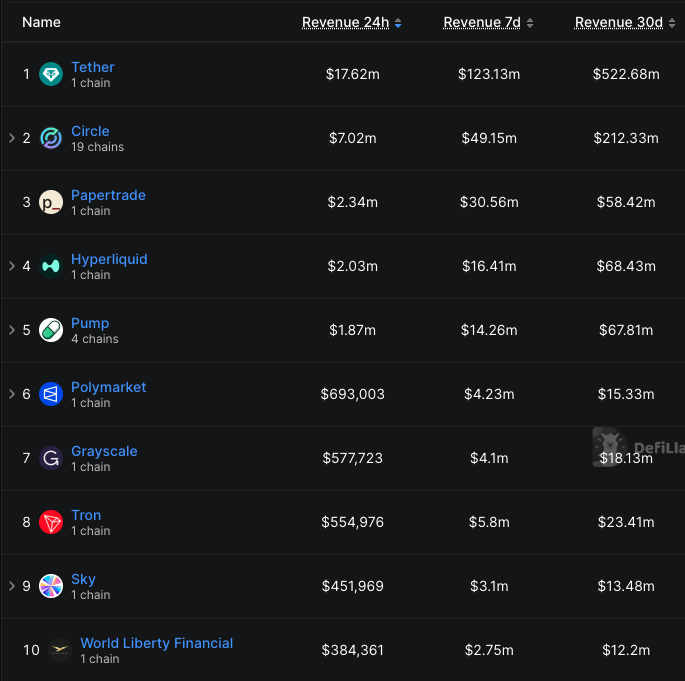
Task: Open the World Liberty Financial link
Action: point(156,643)
